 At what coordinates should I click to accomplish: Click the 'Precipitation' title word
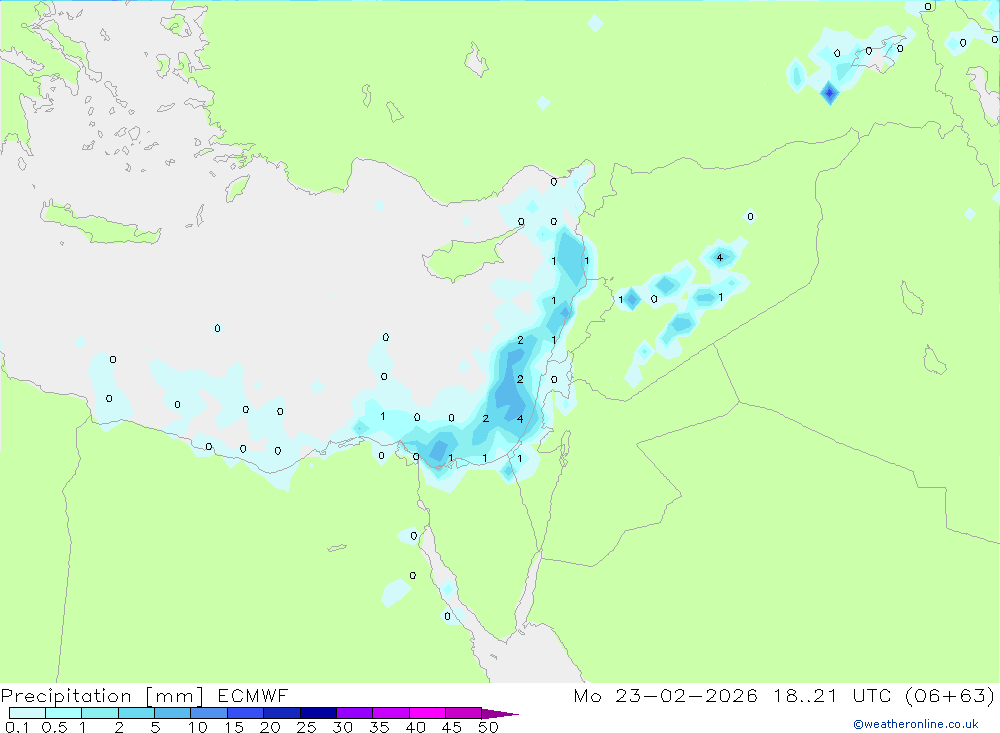pyautogui.click(x=66, y=695)
